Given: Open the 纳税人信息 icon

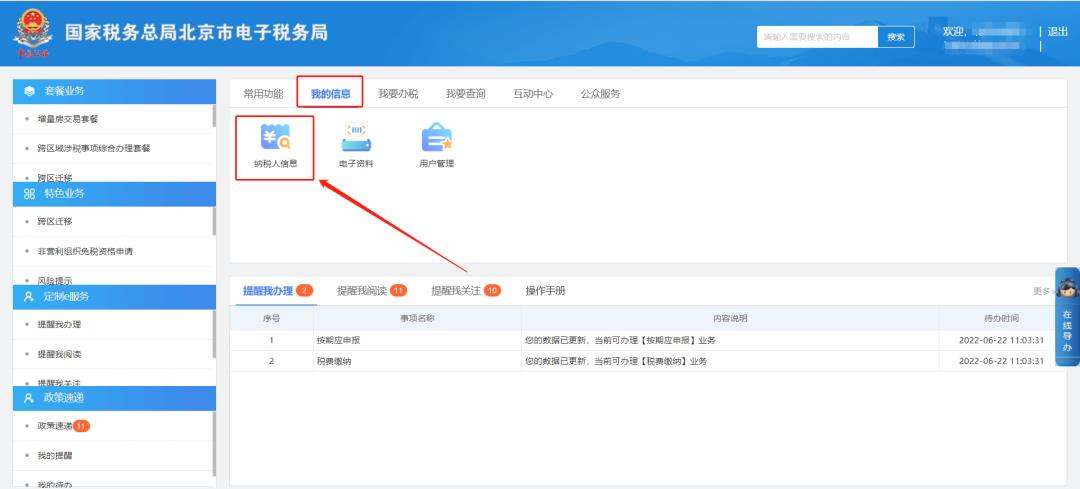Looking at the screenshot, I should click(x=276, y=146).
